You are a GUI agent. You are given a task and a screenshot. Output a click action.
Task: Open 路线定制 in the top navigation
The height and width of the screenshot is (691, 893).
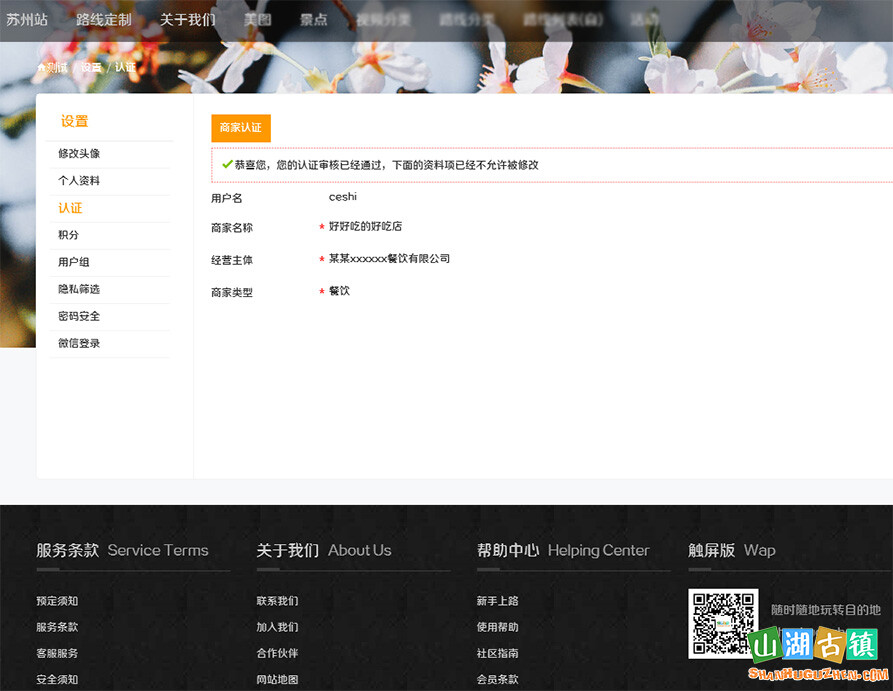[x=102, y=18]
